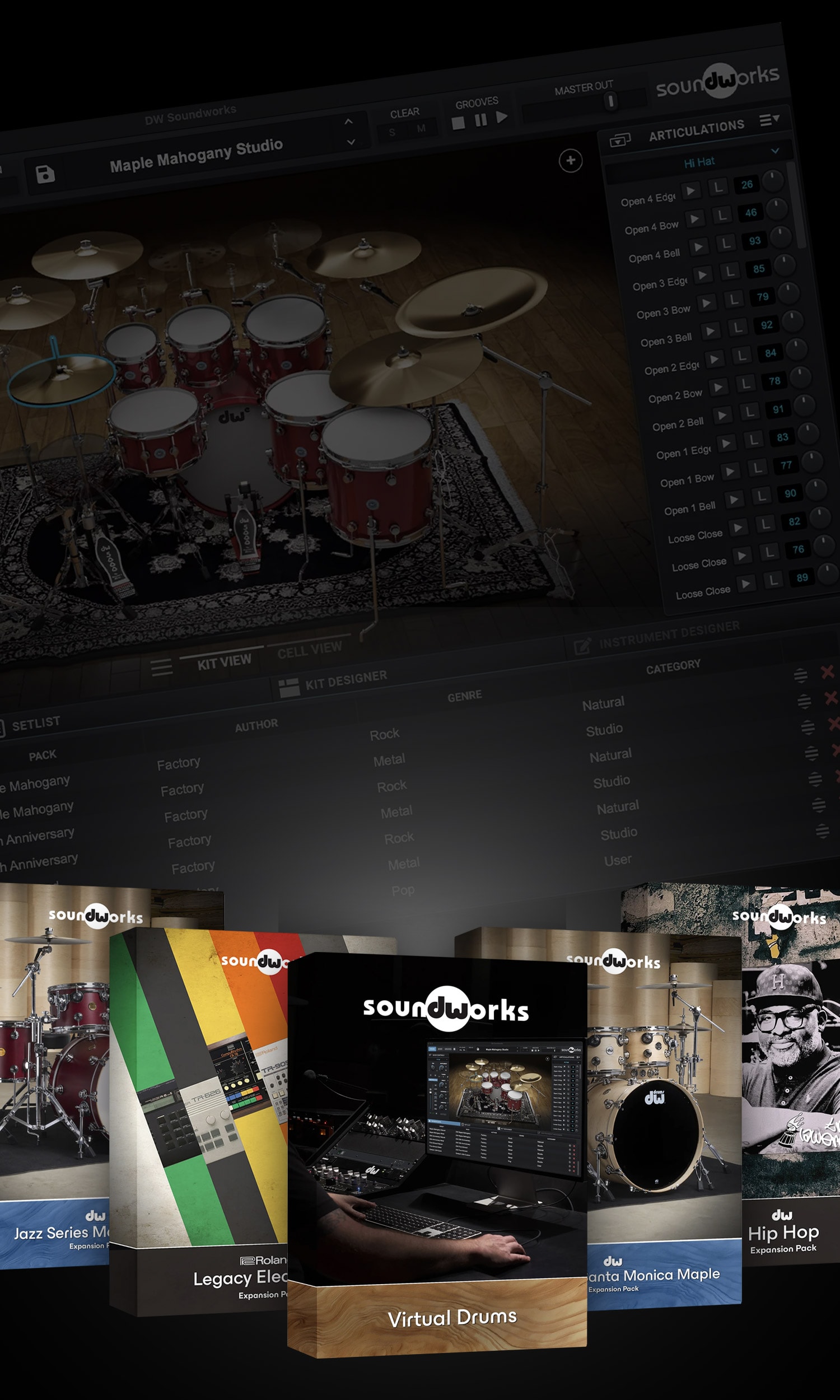840x1400 pixels.
Task: Click the Roland Legacy expansion pack box
Action: 198,1123
